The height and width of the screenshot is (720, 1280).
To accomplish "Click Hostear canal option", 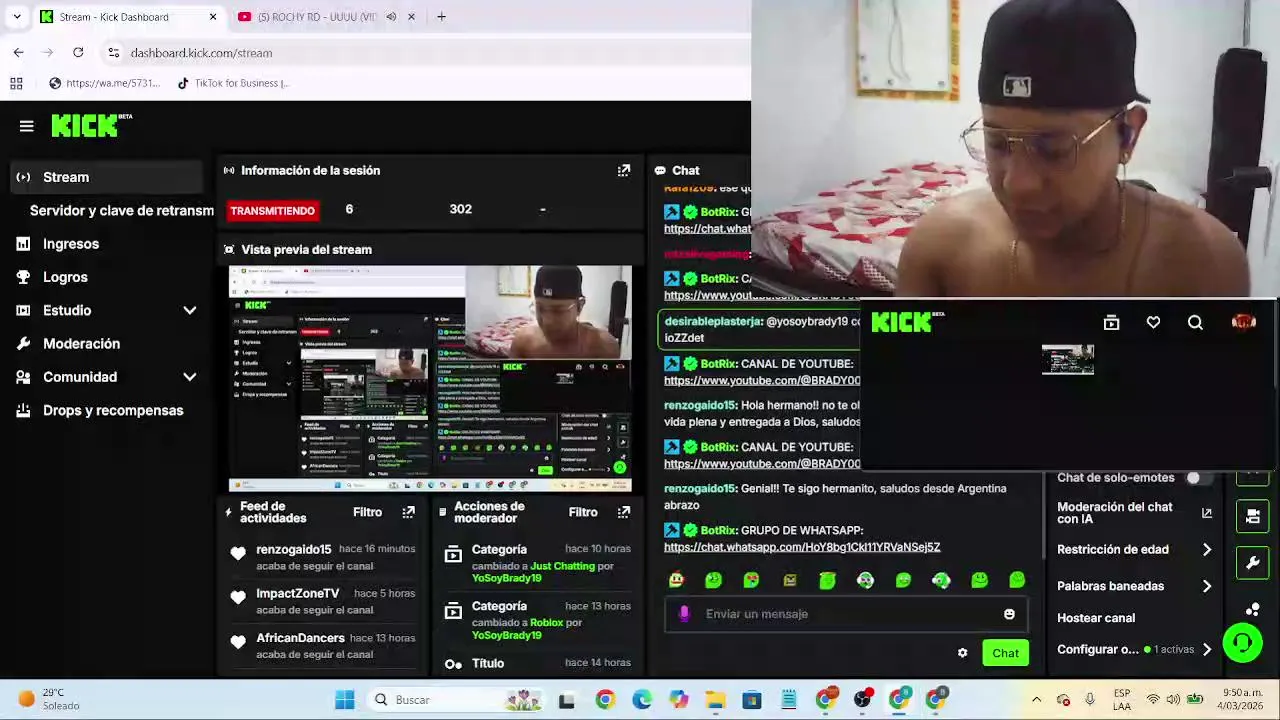I will coord(1096,618).
